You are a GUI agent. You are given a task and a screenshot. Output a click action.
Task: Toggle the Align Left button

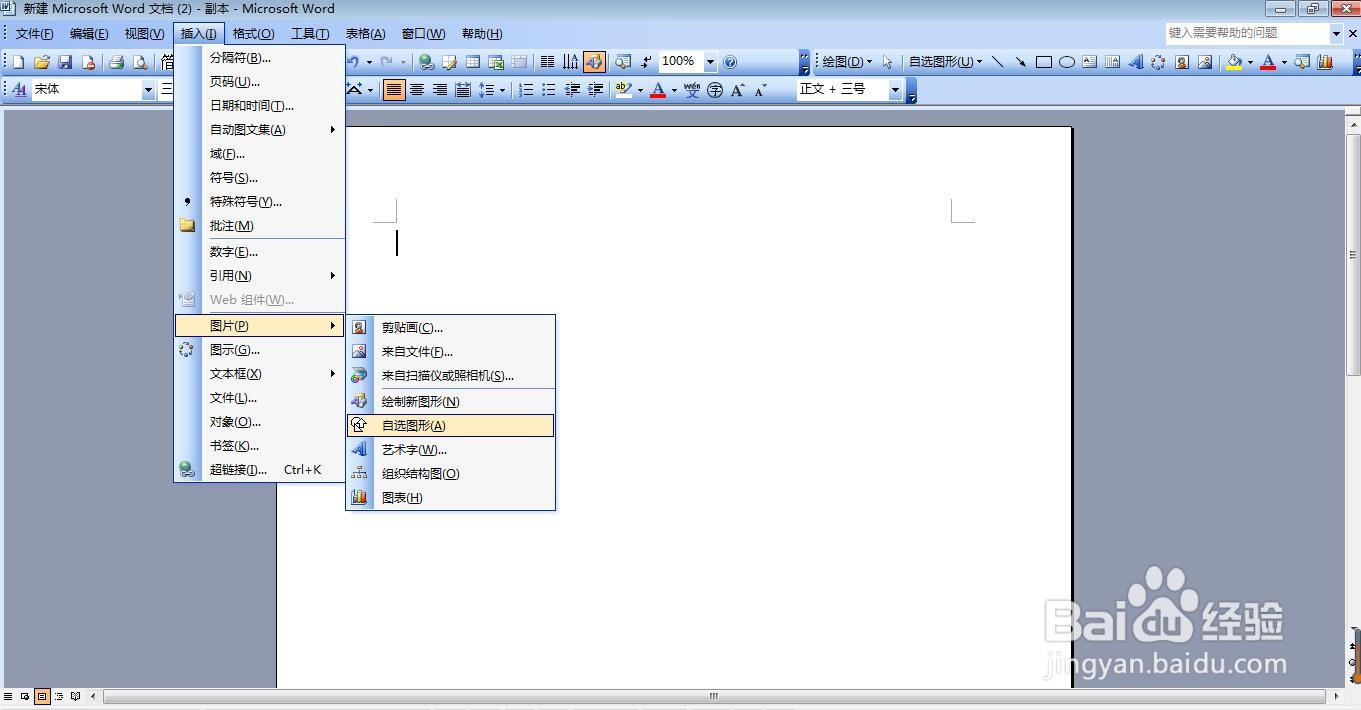(x=394, y=90)
